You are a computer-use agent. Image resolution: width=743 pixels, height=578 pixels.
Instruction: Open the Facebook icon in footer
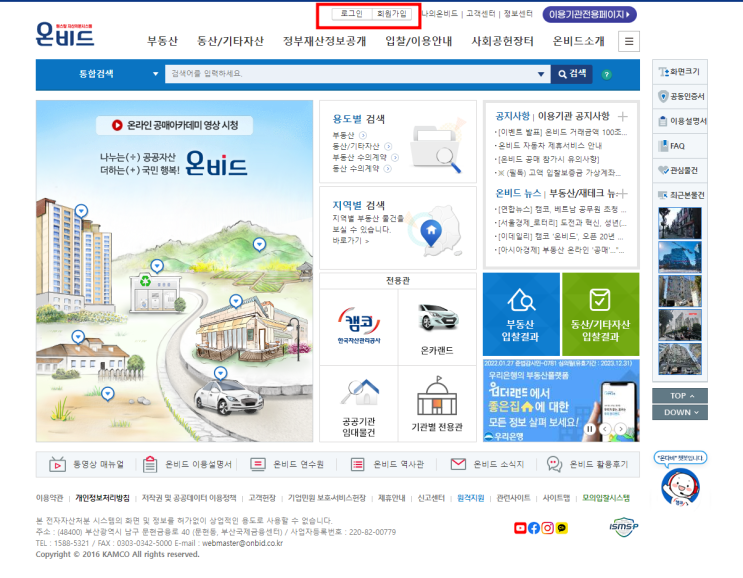click(x=534, y=528)
